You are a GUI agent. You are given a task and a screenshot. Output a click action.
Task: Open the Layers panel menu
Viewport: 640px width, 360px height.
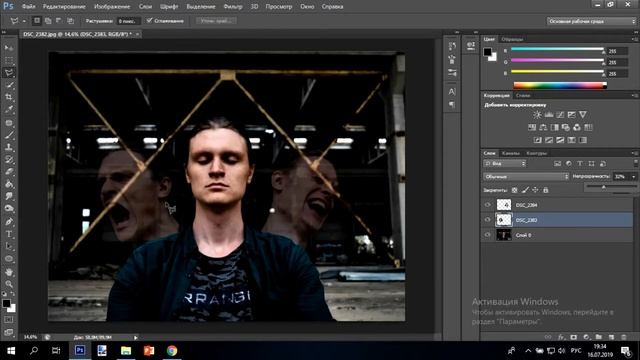pos(635,153)
